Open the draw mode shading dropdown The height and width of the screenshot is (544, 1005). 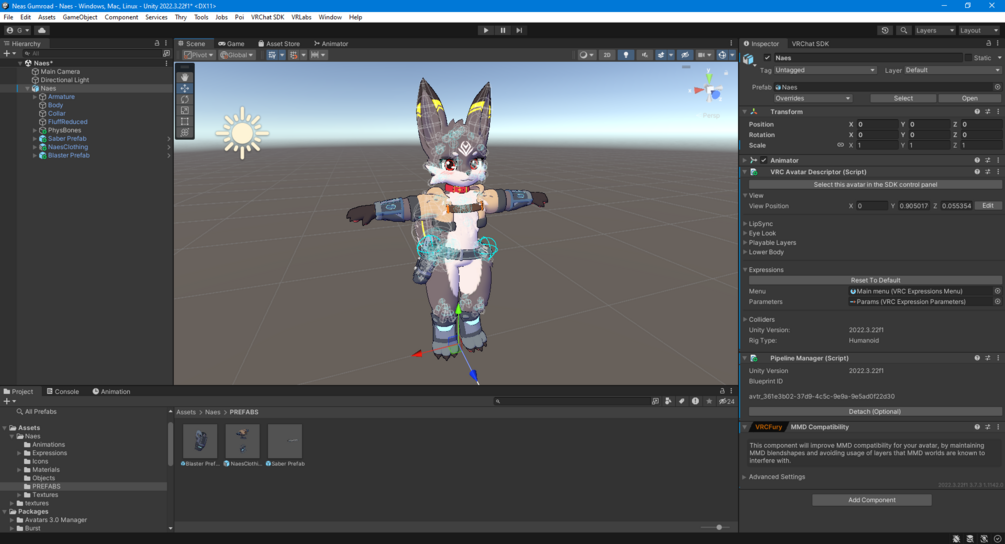(586, 55)
